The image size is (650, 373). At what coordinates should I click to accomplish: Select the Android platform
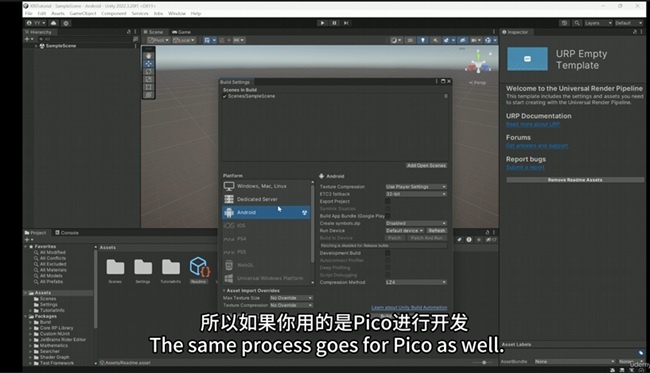tap(266, 212)
